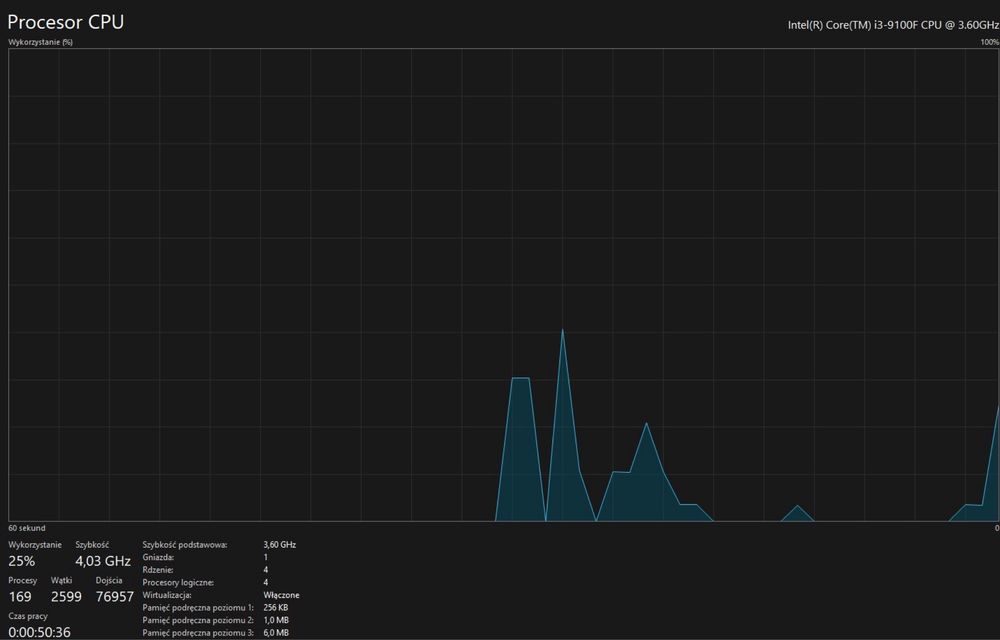This screenshot has width=1000, height=640.
Task: Click the Procesy count 169
Action: [x=20, y=597]
